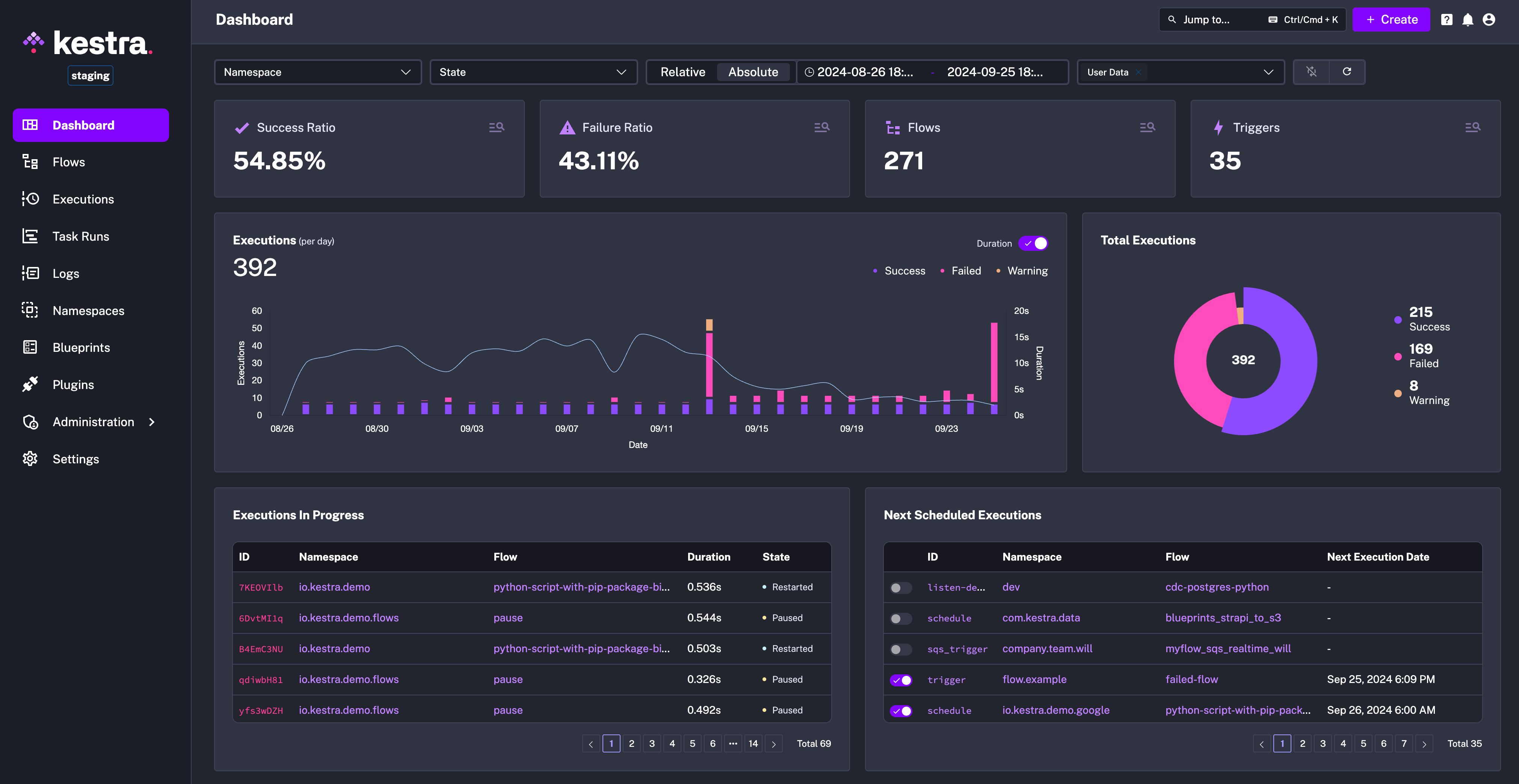Turn off the Duration toggle

tap(1033, 243)
